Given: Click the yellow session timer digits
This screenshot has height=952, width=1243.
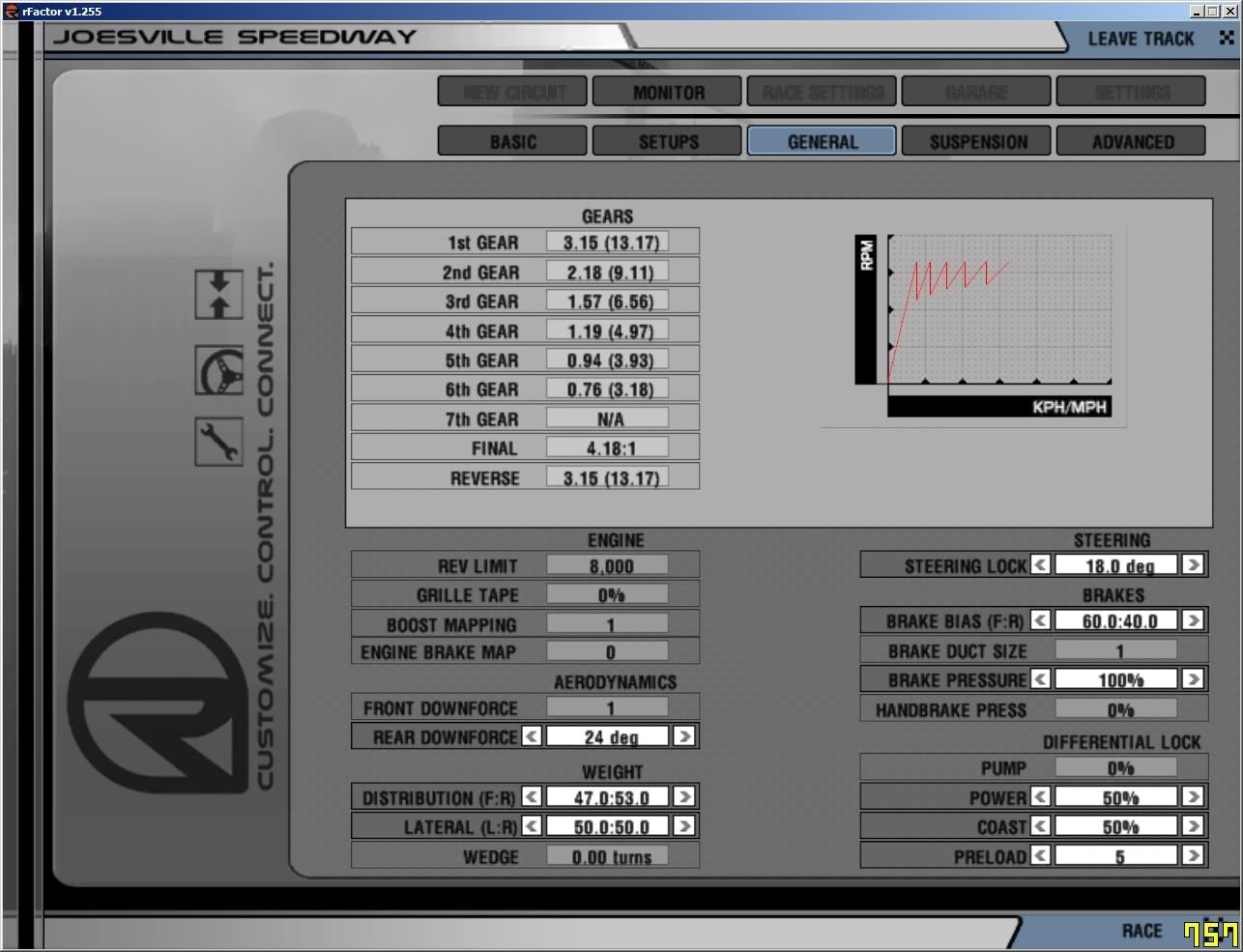Looking at the screenshot, I should (x=1210, y=934).
